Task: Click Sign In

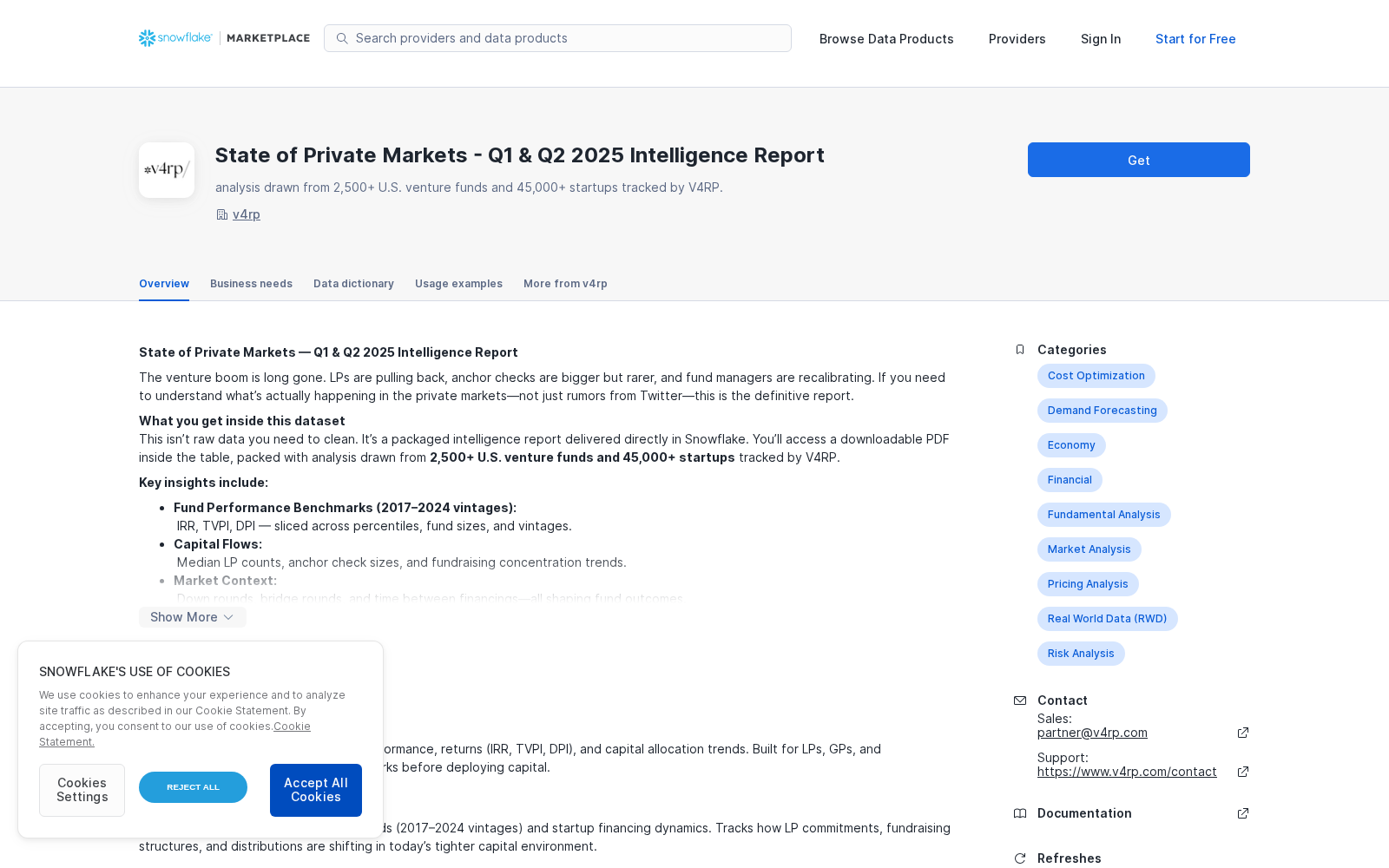Action: [1101, 39]
